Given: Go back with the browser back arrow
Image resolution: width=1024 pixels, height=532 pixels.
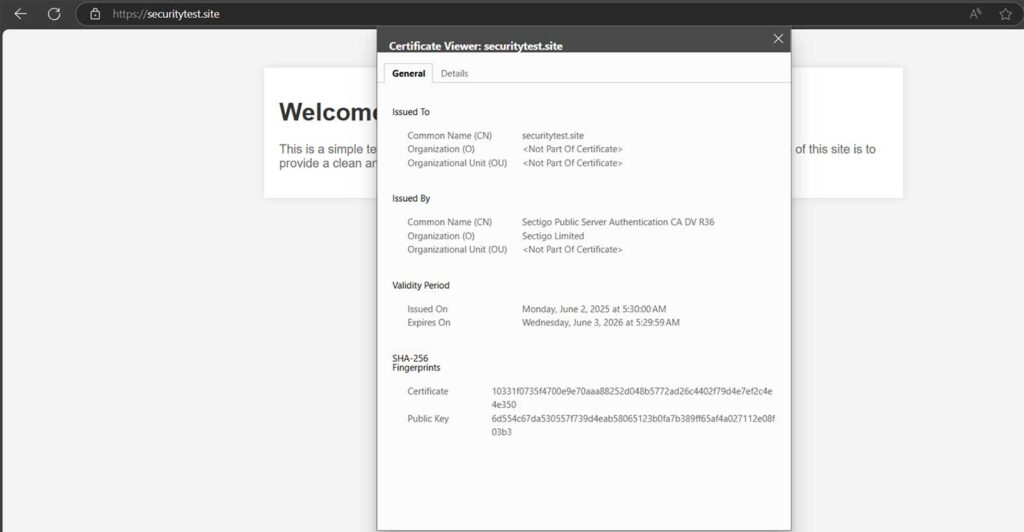Looking at the screenshot, I should click(x=20, y=14).
